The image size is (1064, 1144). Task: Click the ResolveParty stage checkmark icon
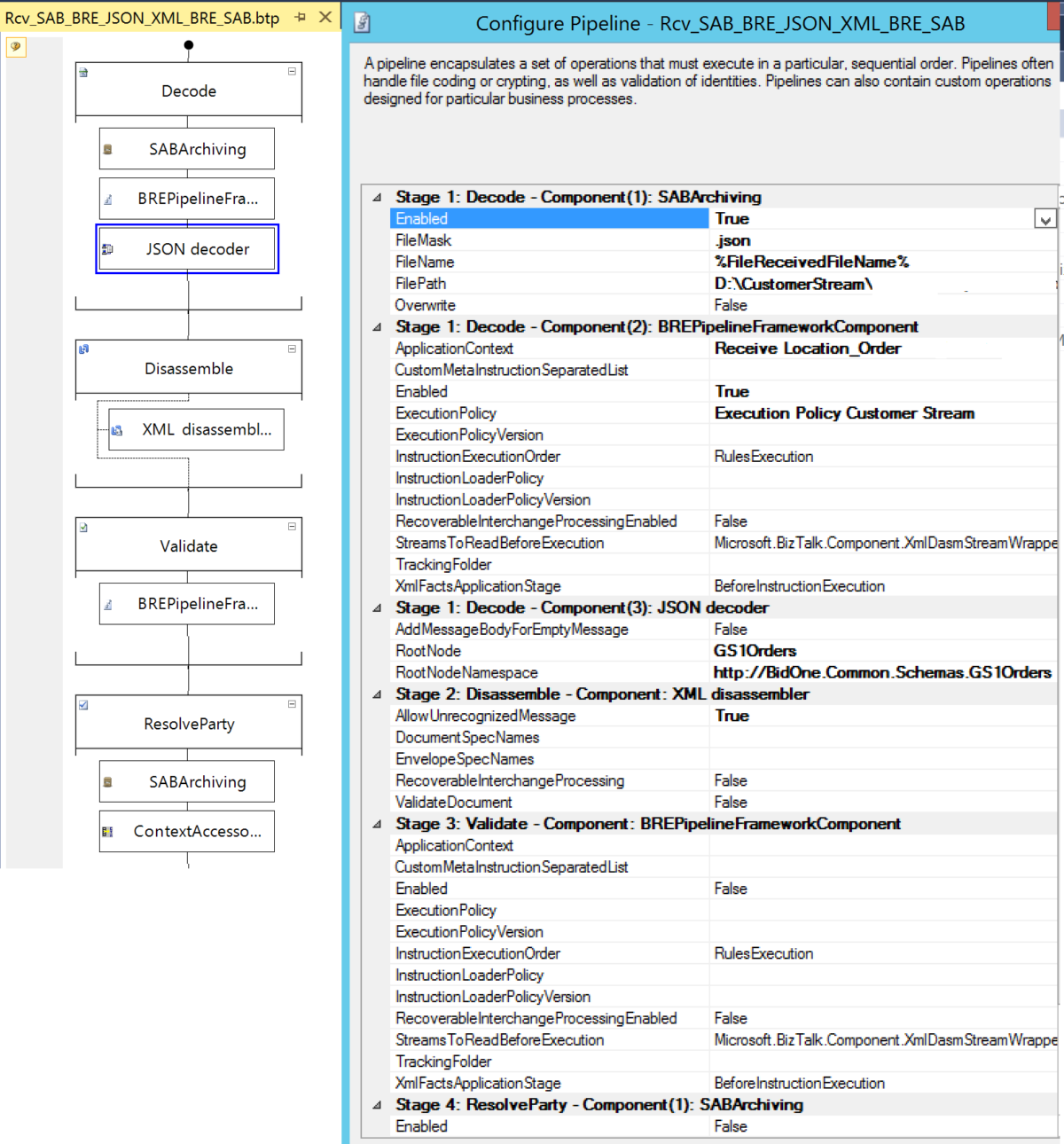point(84,705)
